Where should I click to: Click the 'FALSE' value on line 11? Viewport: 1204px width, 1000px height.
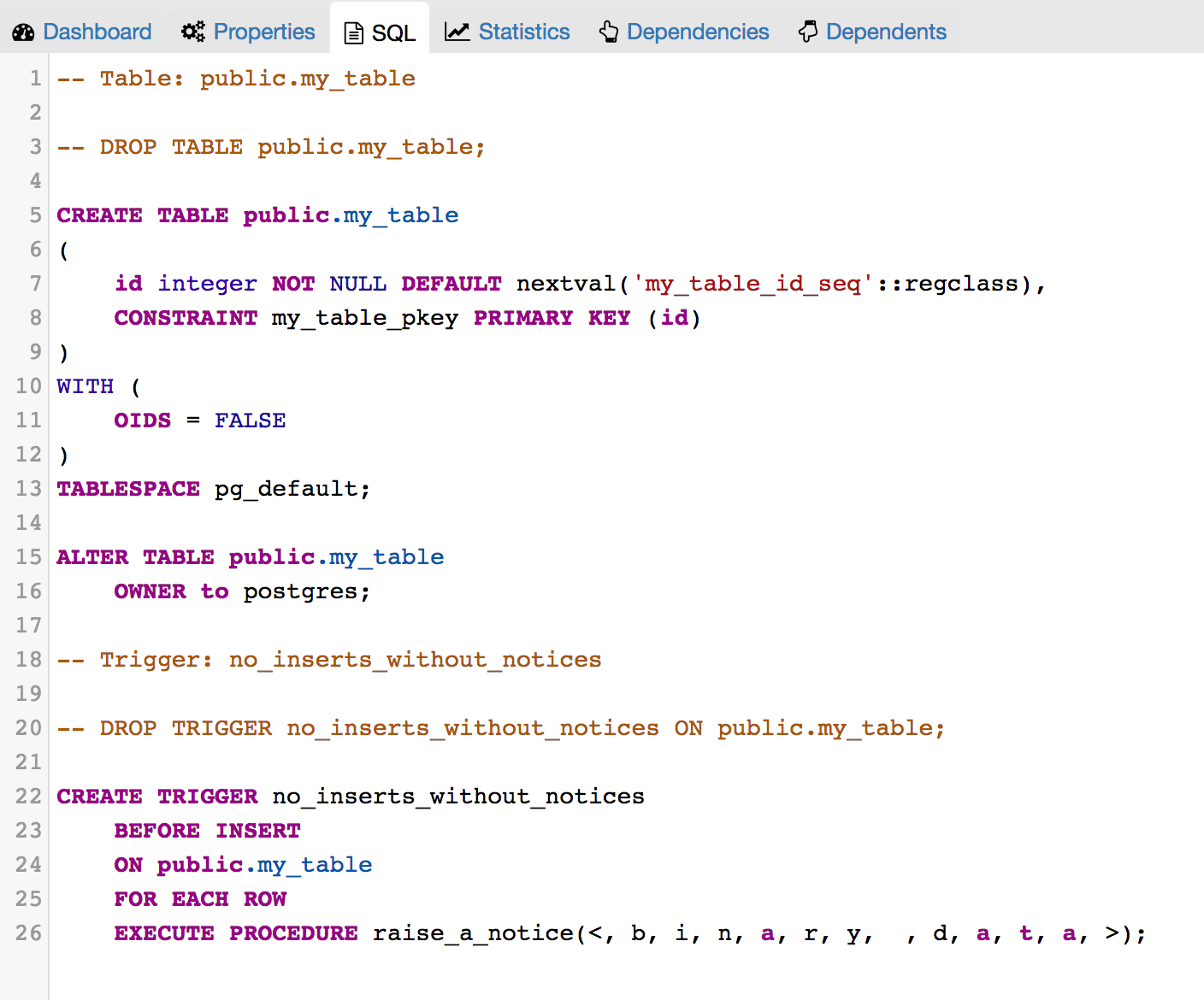point(251,421)
